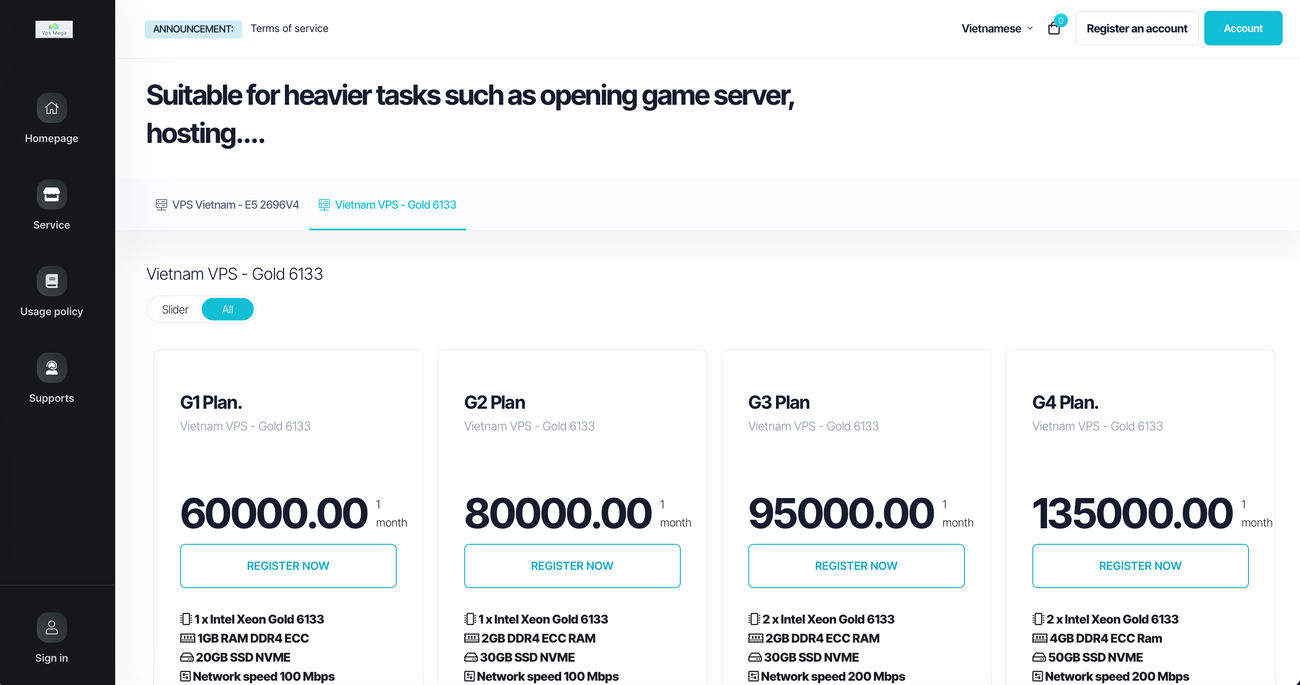This screenshot has height=685, width=1300.
Task: Click the server icon beside VPS Vietnam E5 2696V4
Action: tap(161, 205)
